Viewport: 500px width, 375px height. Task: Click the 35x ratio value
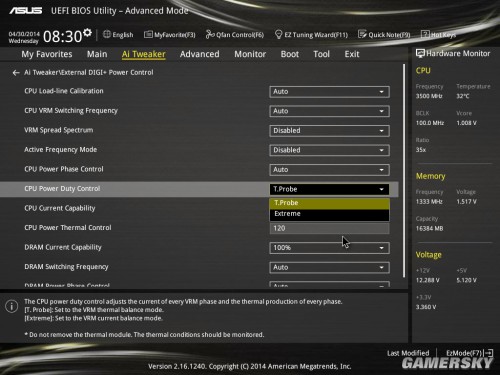(421, 150)
